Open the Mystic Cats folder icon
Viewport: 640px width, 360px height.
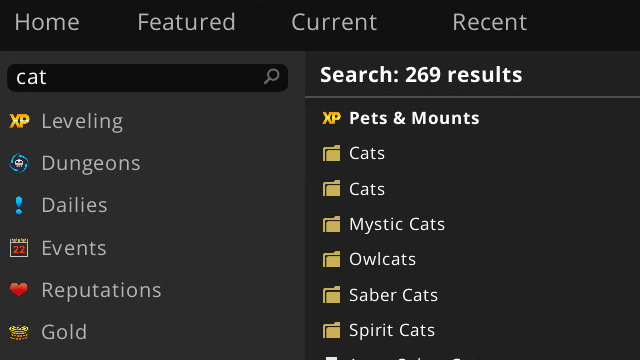click(331, 224)
